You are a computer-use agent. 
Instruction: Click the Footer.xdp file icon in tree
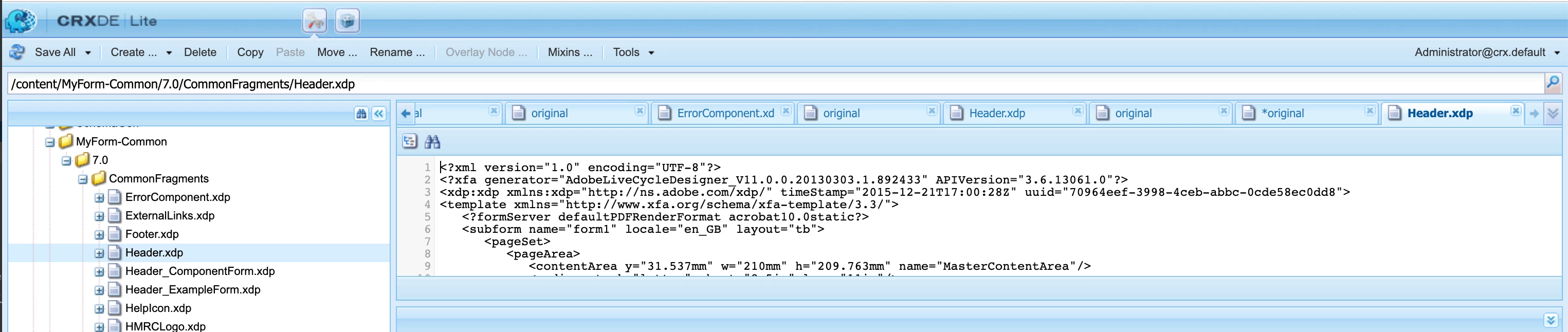115,234
